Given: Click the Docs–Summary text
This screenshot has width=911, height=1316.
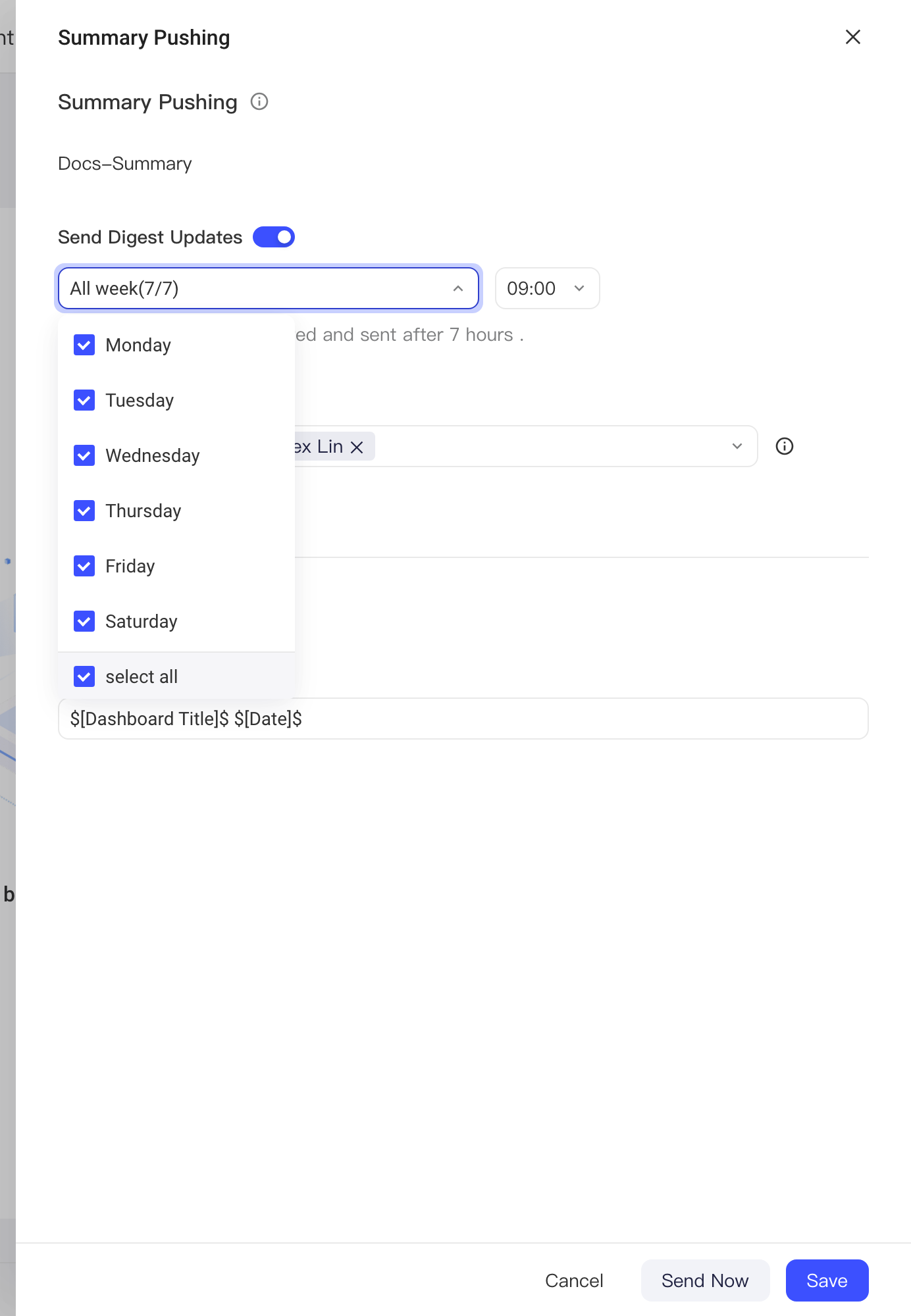Looking at the screenshot, I should pos(125,163).
